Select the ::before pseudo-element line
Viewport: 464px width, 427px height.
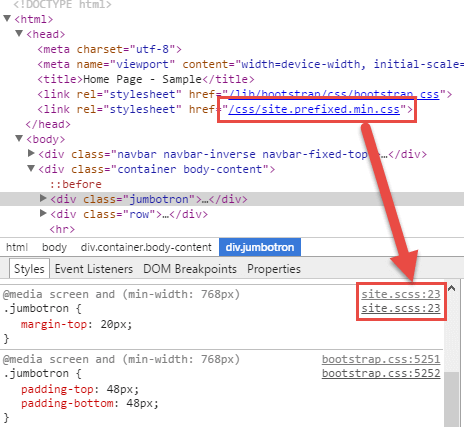pos(76,184)
